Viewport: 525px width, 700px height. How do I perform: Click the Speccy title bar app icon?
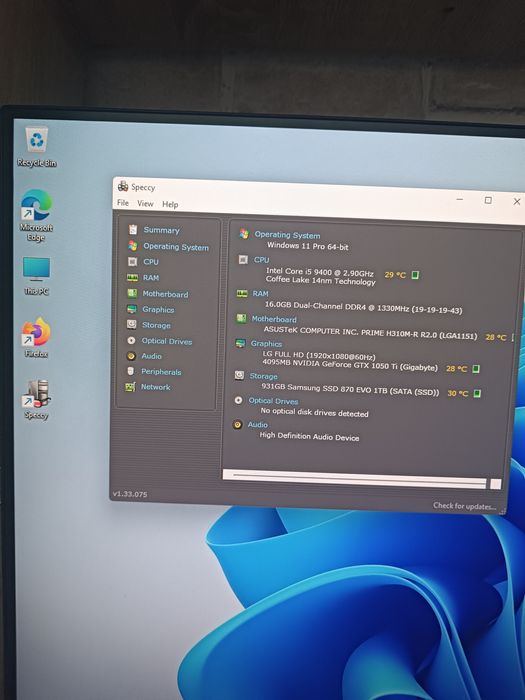[x=123, y=186]
